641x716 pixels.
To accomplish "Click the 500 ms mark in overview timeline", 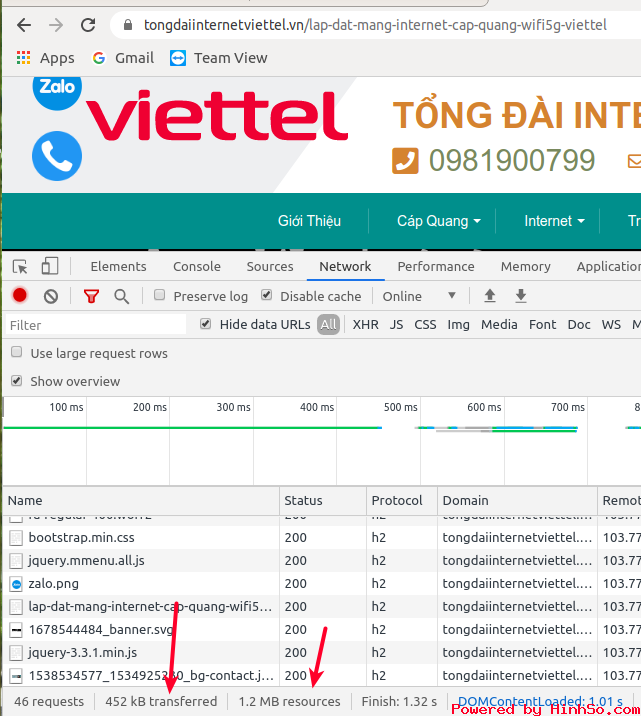I will click(400, 407).
